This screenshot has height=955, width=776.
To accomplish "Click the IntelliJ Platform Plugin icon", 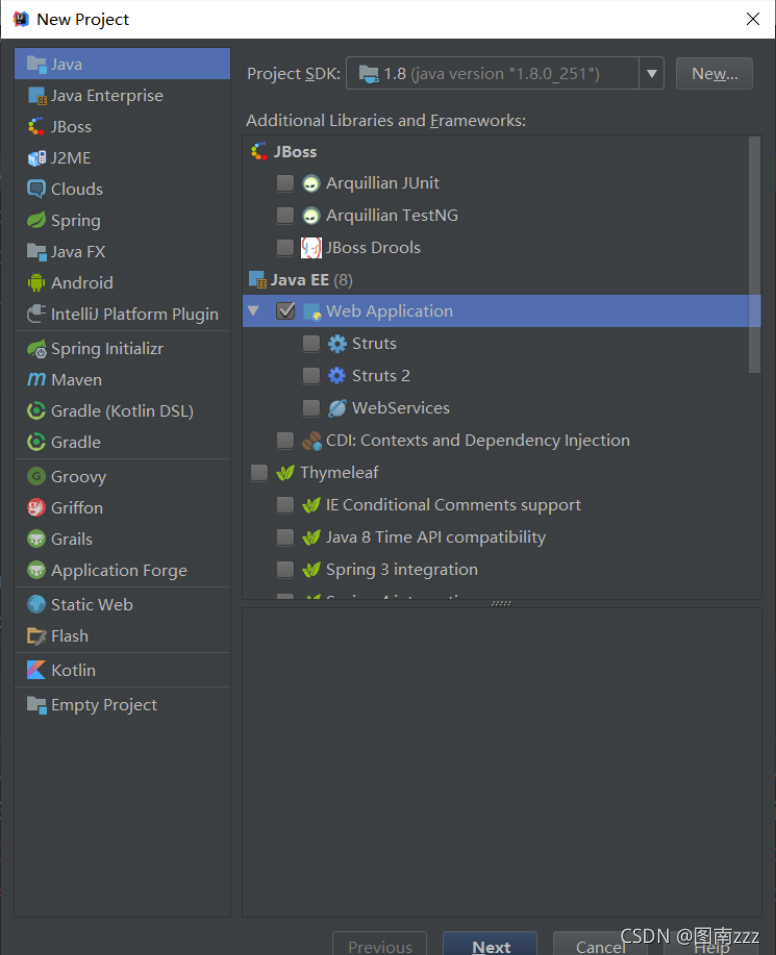I will coord(37,314).
